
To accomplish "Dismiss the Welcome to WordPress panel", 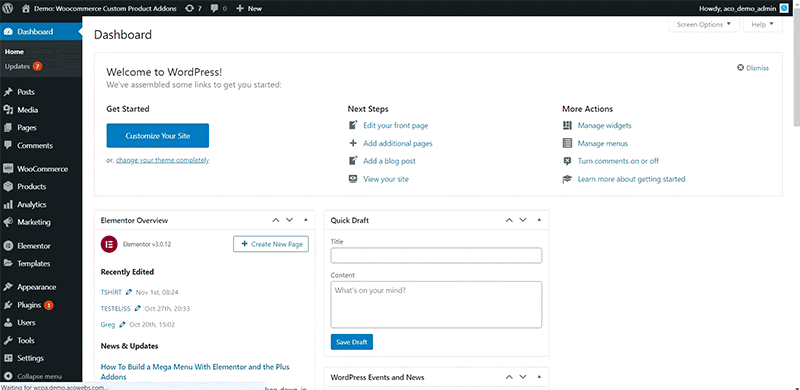I will click(x=753, y=68).
